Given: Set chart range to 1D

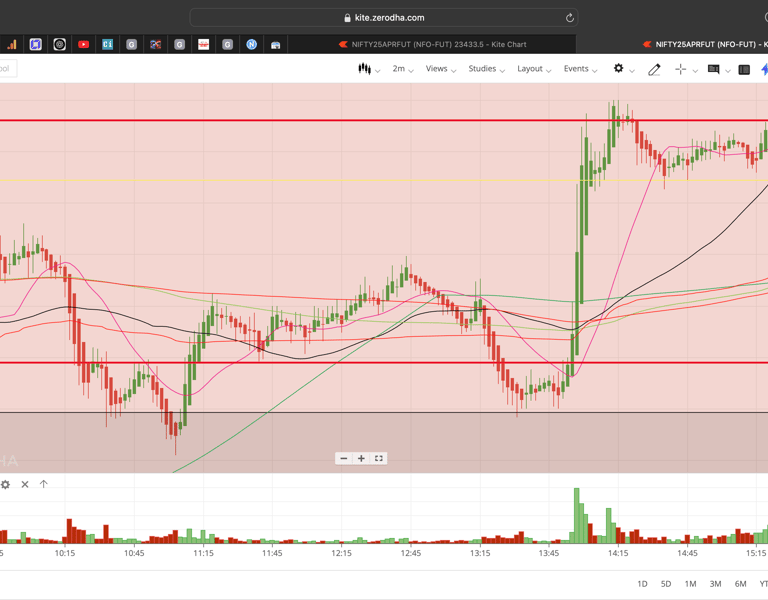Looking at the screenshot, I should click(642, 584).
